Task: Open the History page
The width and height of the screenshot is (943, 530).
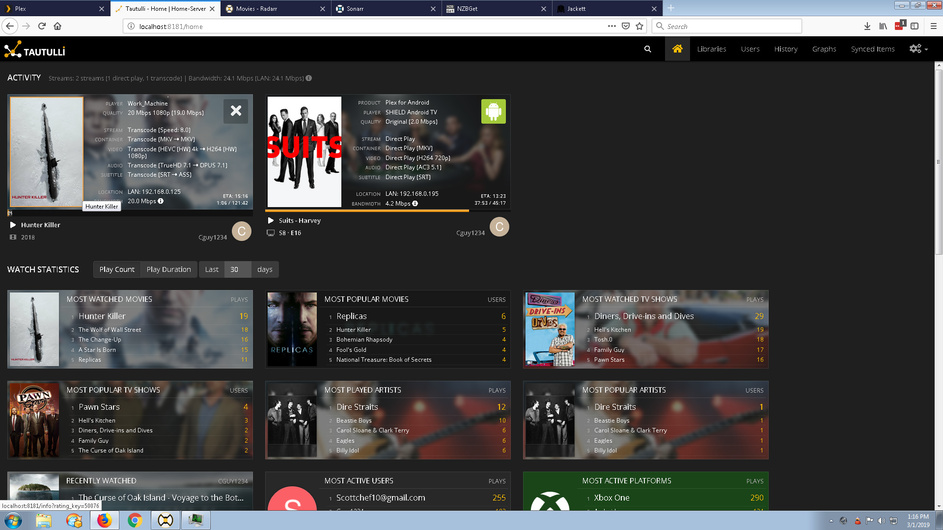Action: 785,49
